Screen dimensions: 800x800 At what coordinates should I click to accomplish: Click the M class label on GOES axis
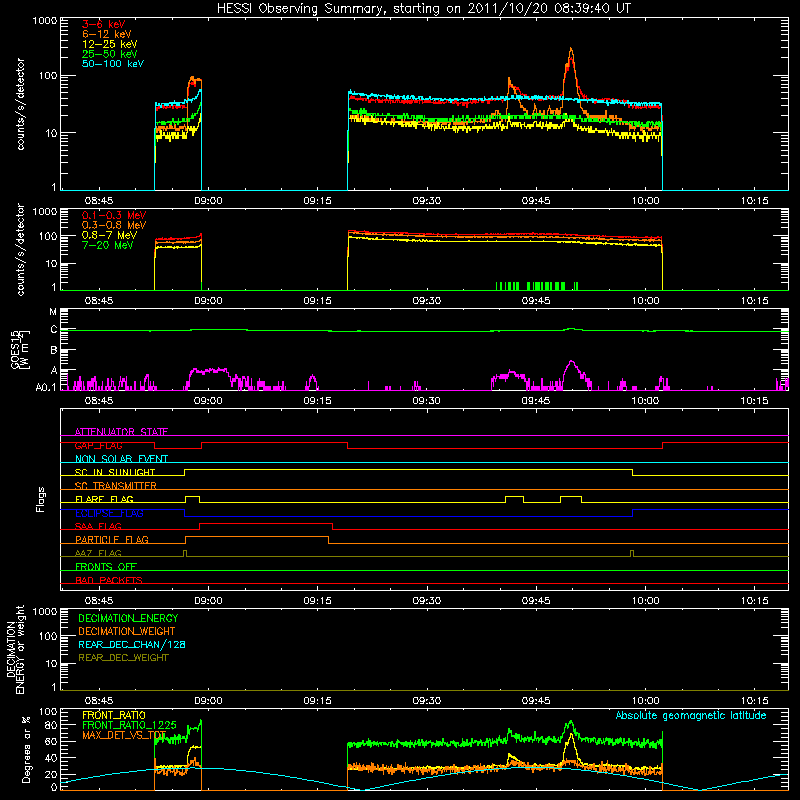(x=53, y=312)
